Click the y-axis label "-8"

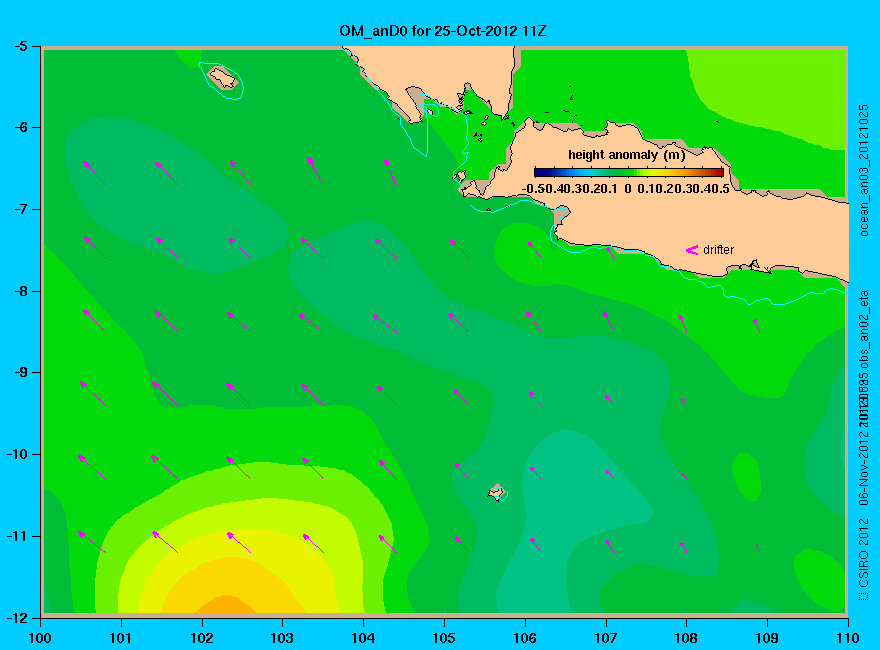click(x=20, y=291)
